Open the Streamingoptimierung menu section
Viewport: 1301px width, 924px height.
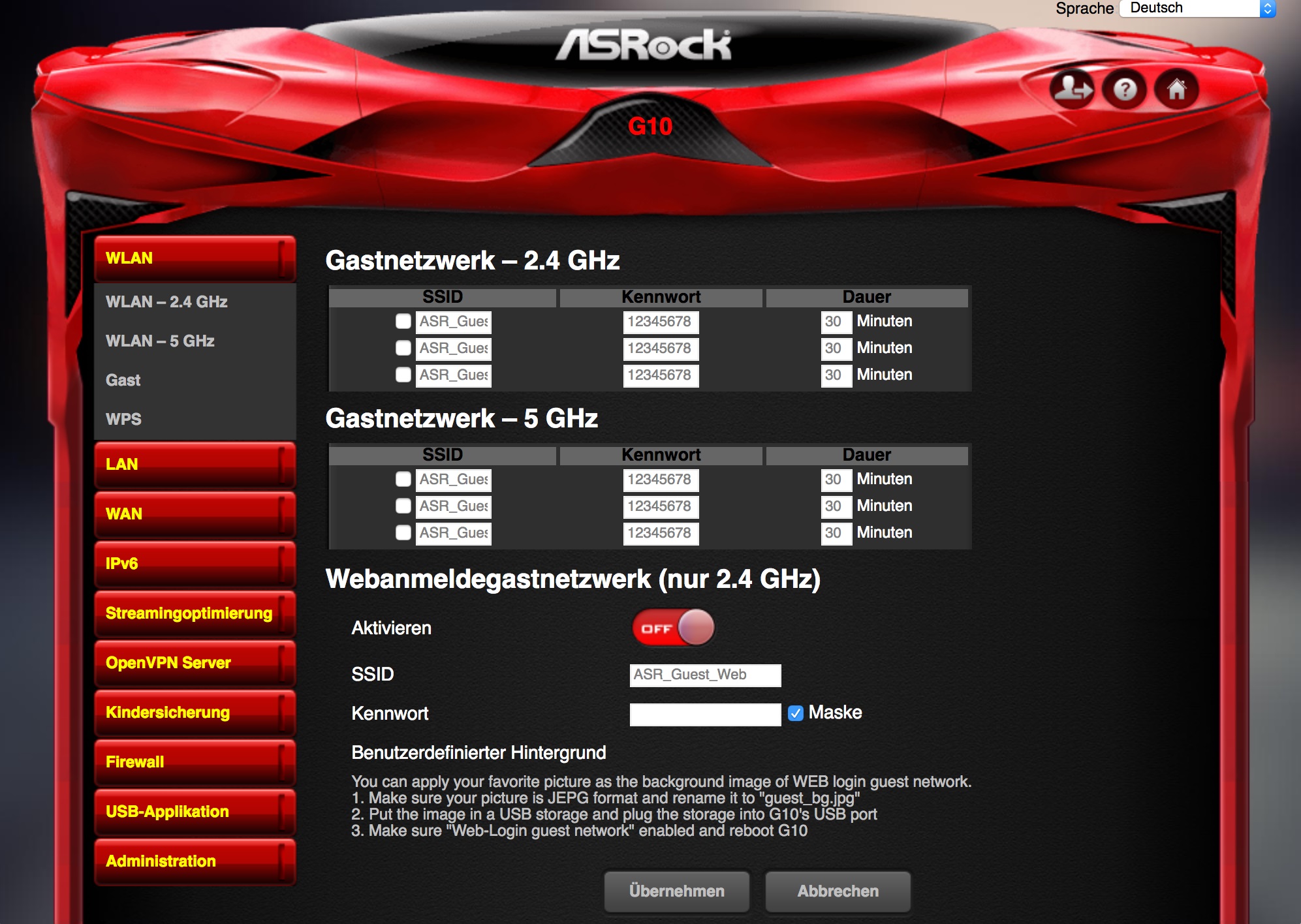click(195, 613)
